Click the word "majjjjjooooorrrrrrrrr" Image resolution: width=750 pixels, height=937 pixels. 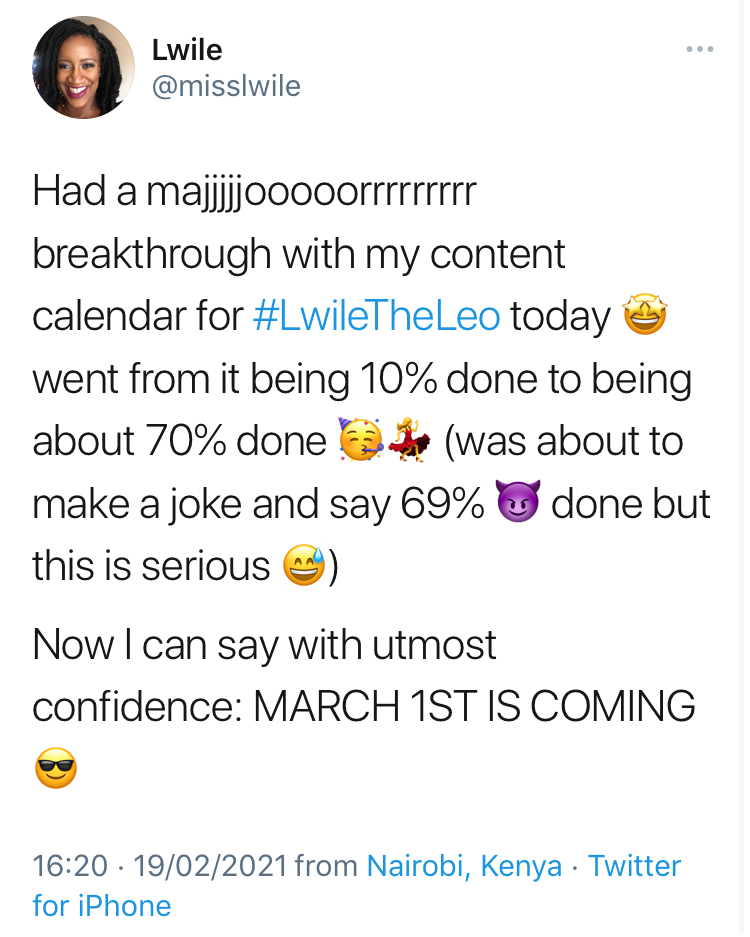[x=312, y=192]
